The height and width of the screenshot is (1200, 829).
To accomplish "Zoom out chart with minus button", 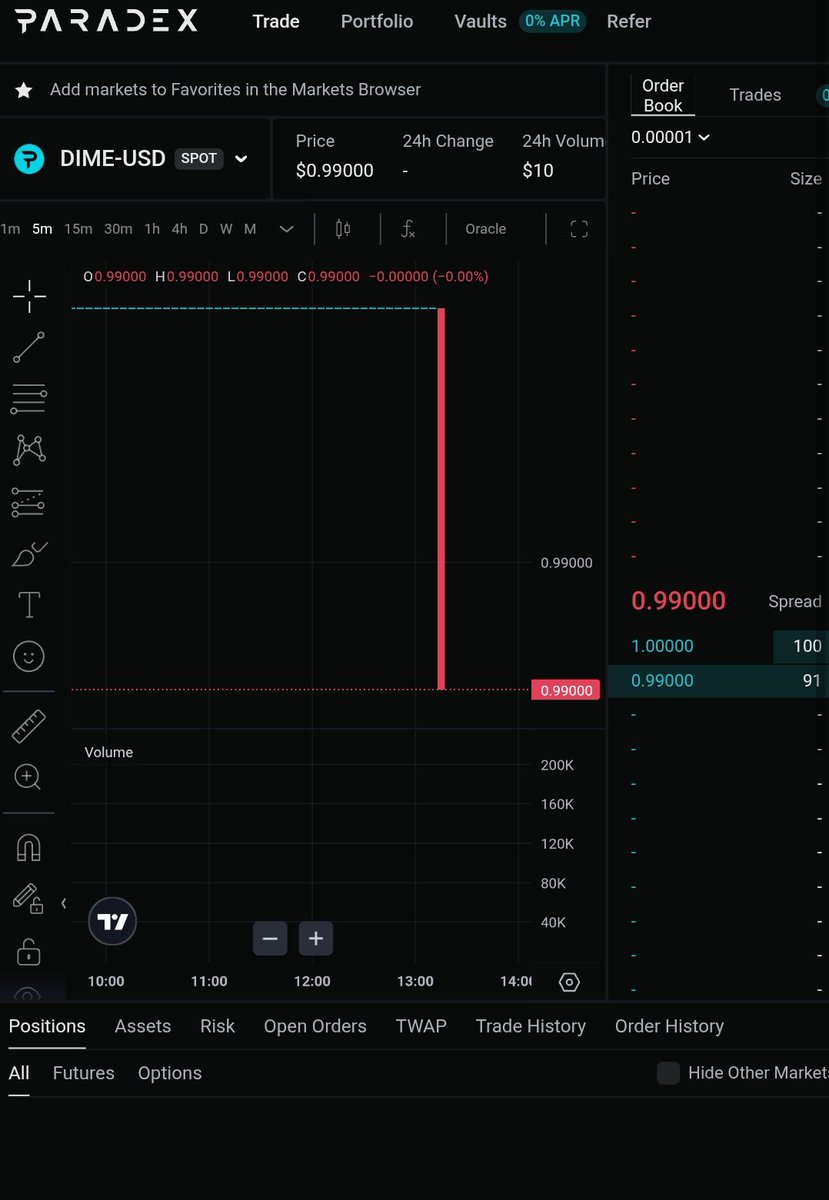I will tap(270, 938).
